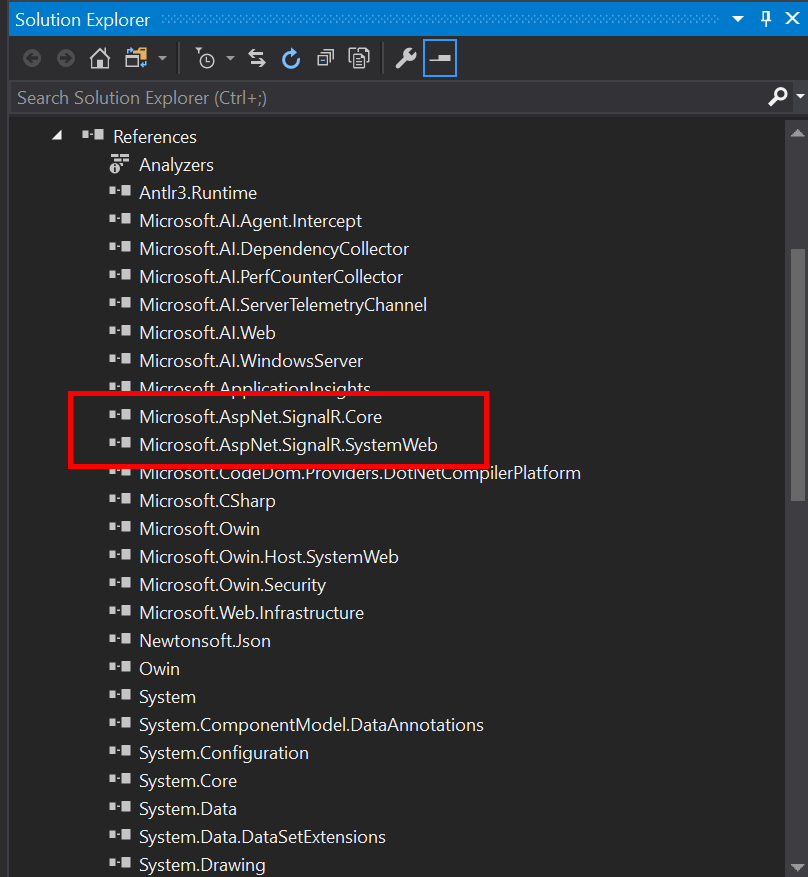Select Microsoft.Owin.Host.SystemWeb reference

(x=268, y=557)
